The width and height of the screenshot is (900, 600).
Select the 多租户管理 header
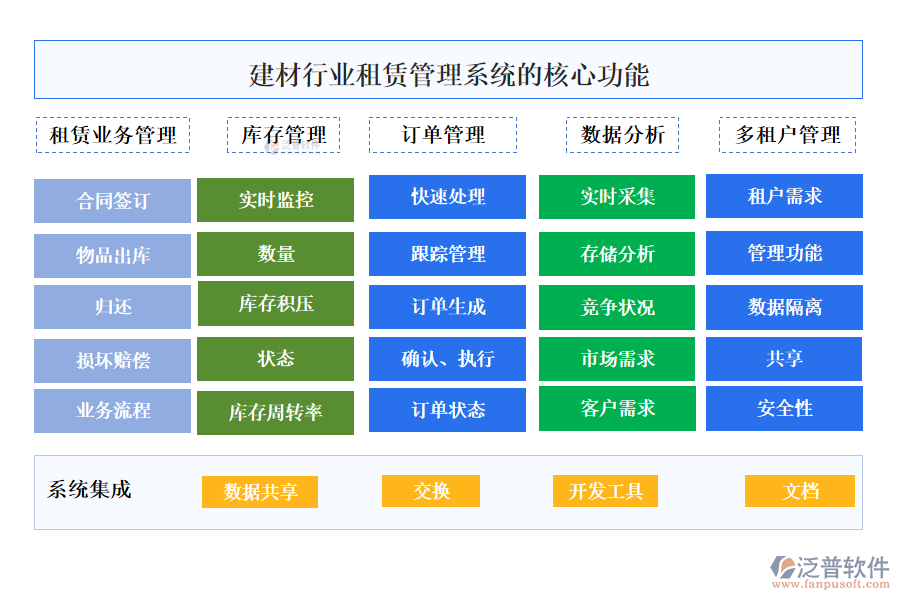(x=788, y=135)
